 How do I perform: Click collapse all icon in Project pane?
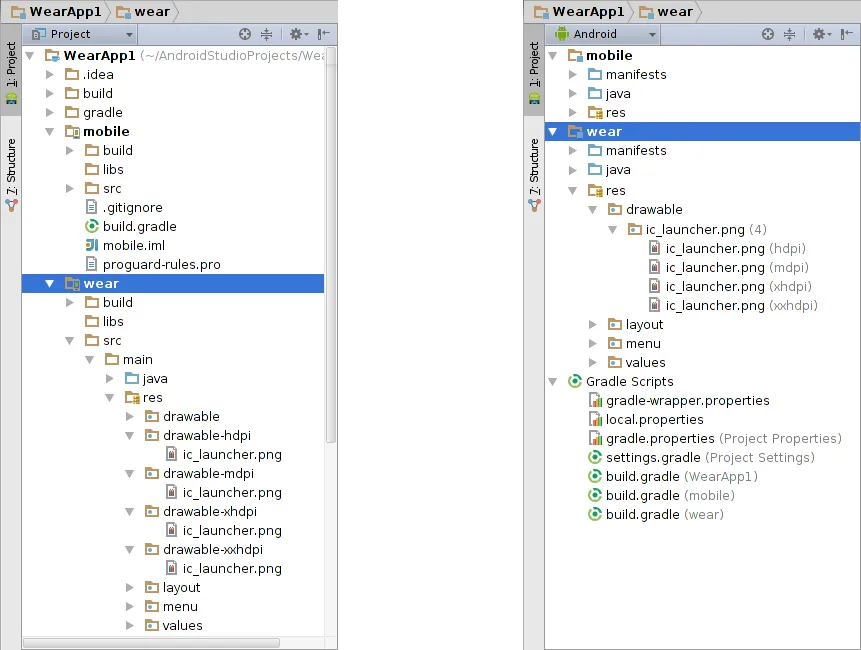266,34
